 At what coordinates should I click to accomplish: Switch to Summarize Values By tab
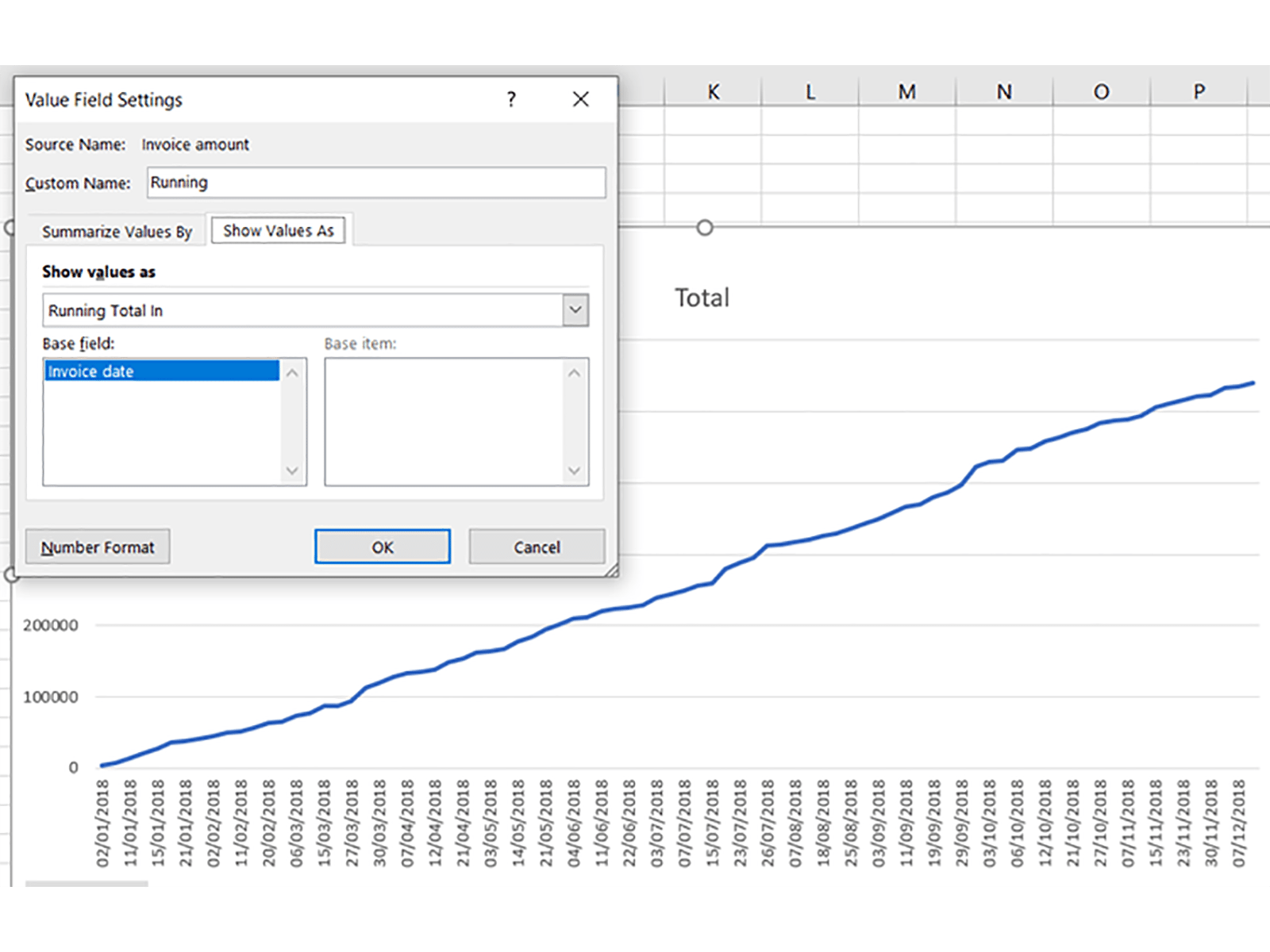(117, 232)
